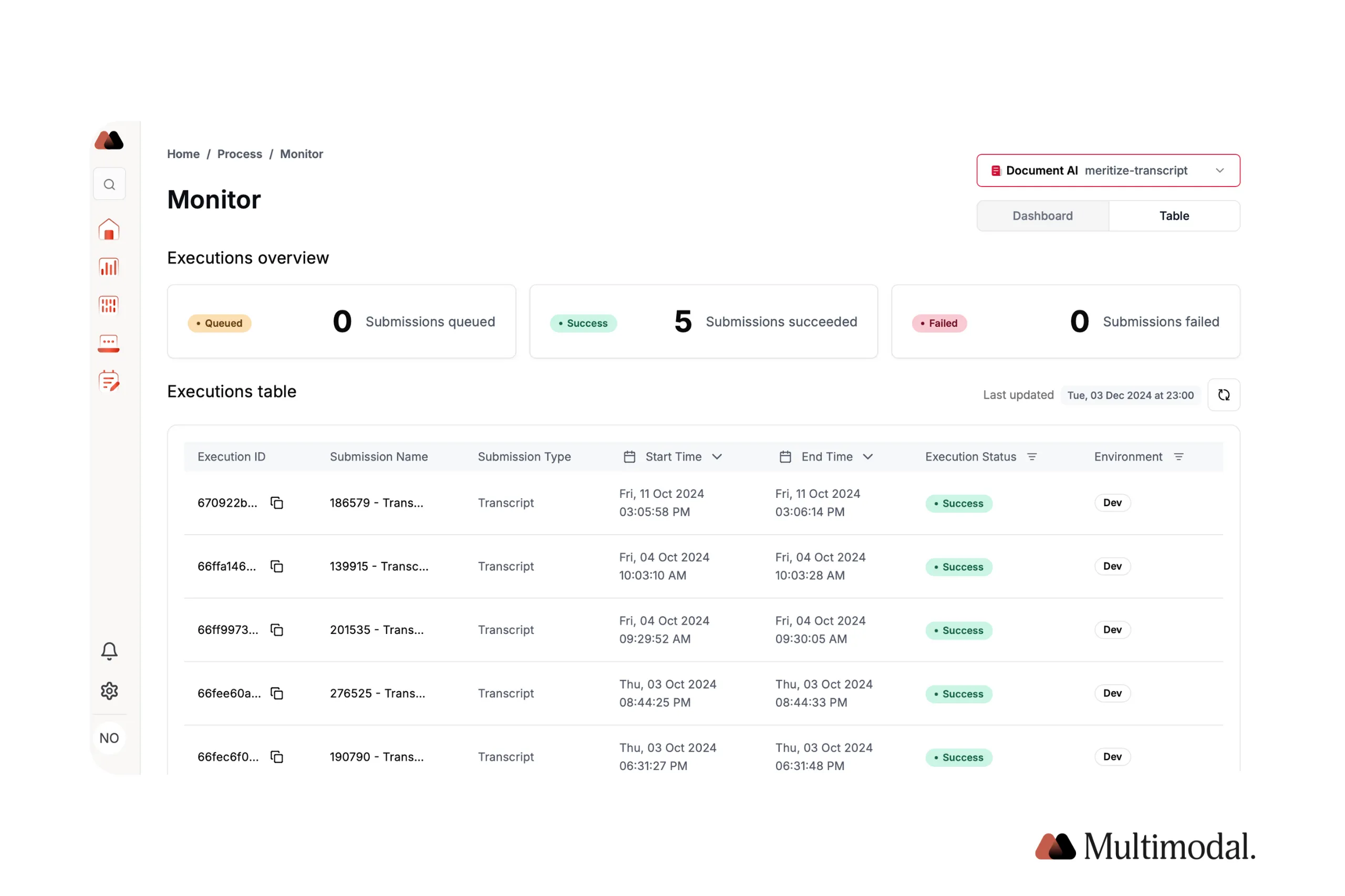
Task: Refresh the executions table
Action: click(x=1224, y=395)
